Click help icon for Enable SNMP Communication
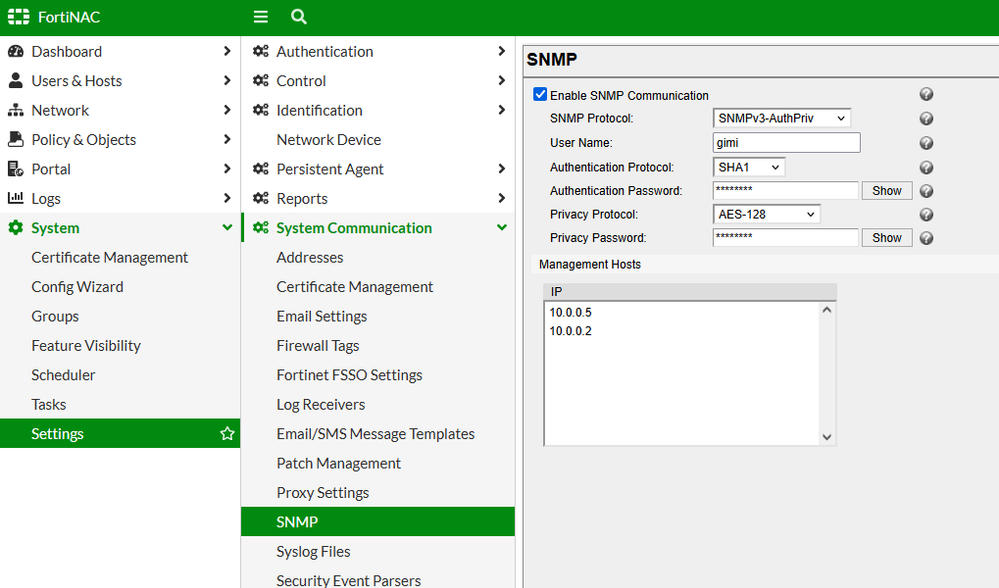Screen dimensions: 999x588 [926, 95]
